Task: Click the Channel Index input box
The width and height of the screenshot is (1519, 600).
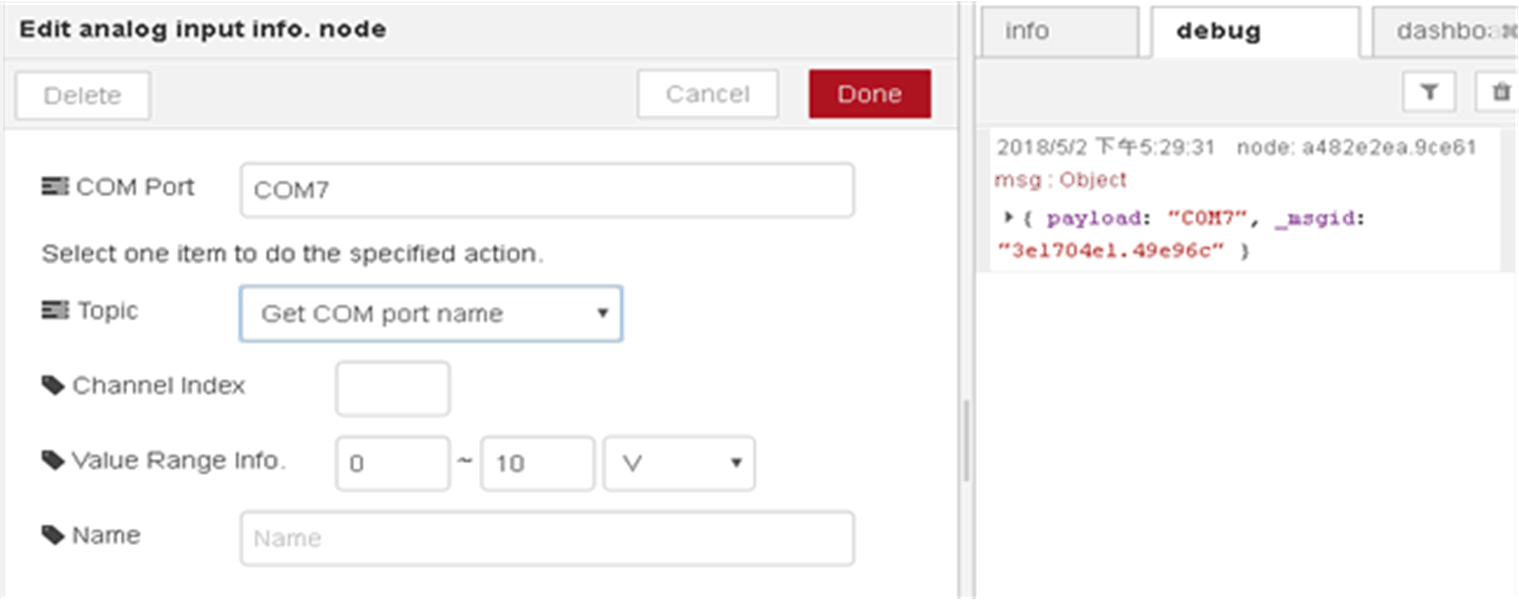Action: point(392,389)
